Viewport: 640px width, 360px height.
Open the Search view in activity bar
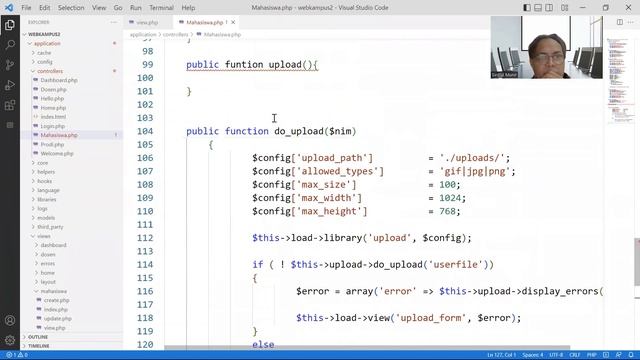tap(10, 44)
